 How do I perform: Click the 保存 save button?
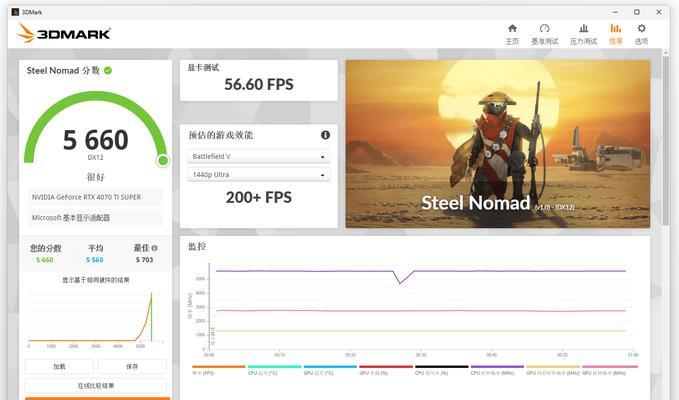point(132,366)
